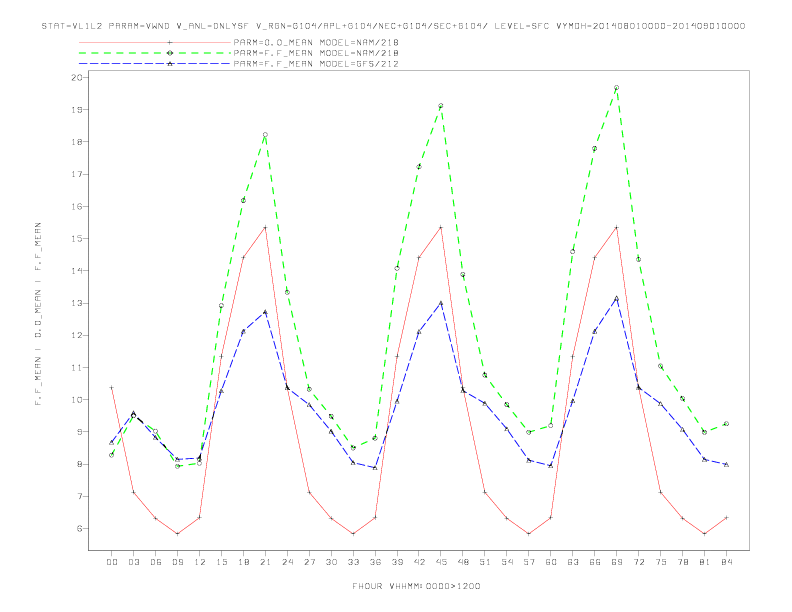Click the blue GFS triangle marker at hour 36
Image resolution: width=792 pixels, height=612 pixels.
tap(375, 468)
